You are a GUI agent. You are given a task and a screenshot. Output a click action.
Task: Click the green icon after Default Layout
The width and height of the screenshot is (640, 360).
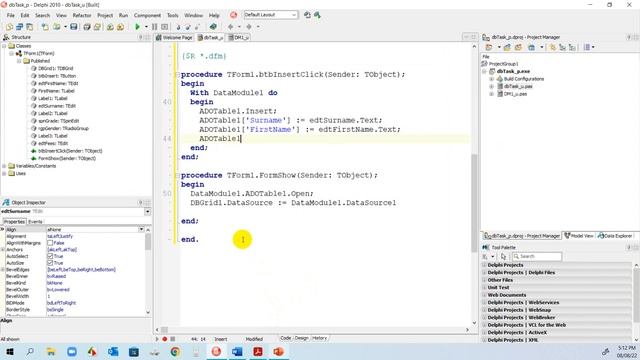click(317, 15)
